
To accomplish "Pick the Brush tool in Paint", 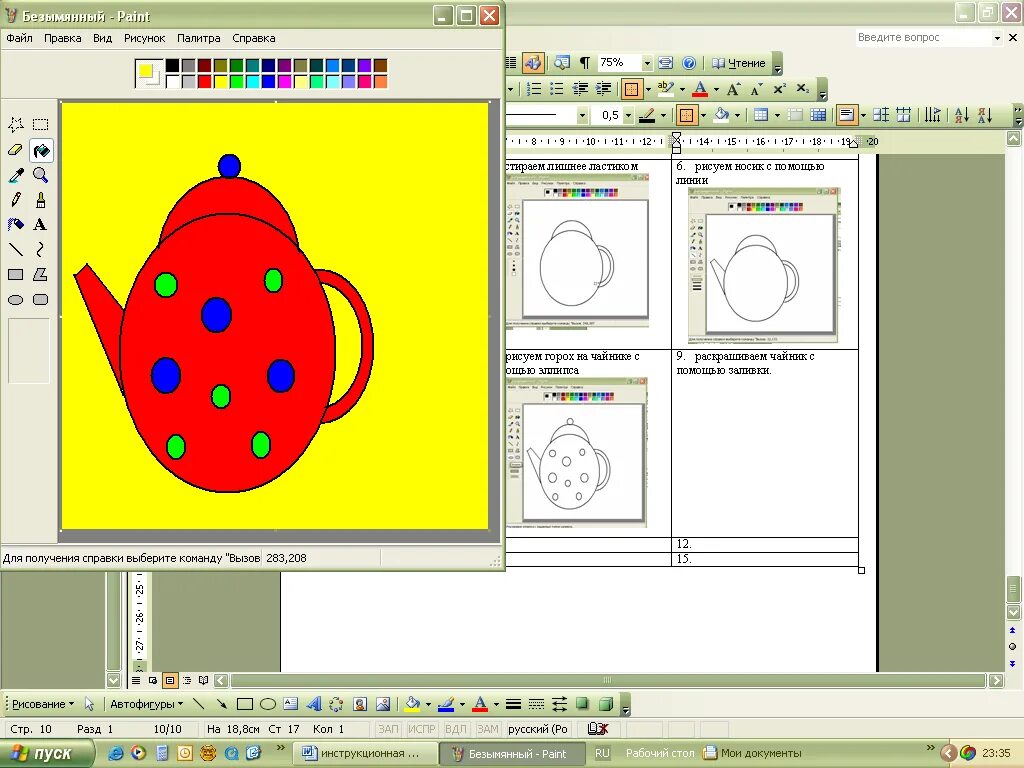I will click(x=40, y=200).
